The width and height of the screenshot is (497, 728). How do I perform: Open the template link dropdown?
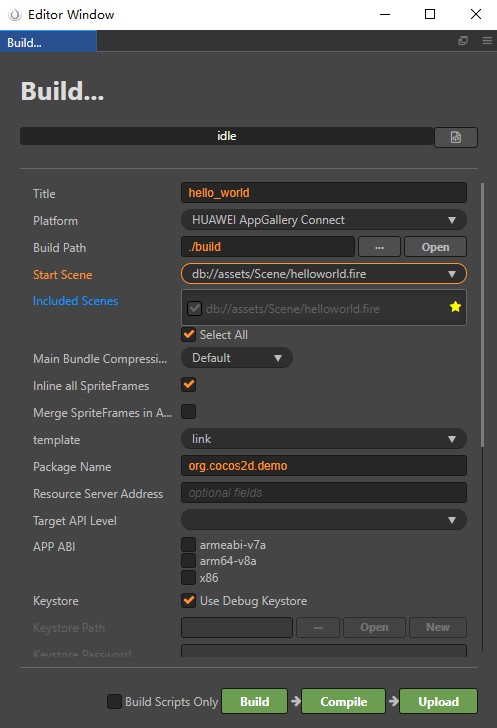point(324,439)
